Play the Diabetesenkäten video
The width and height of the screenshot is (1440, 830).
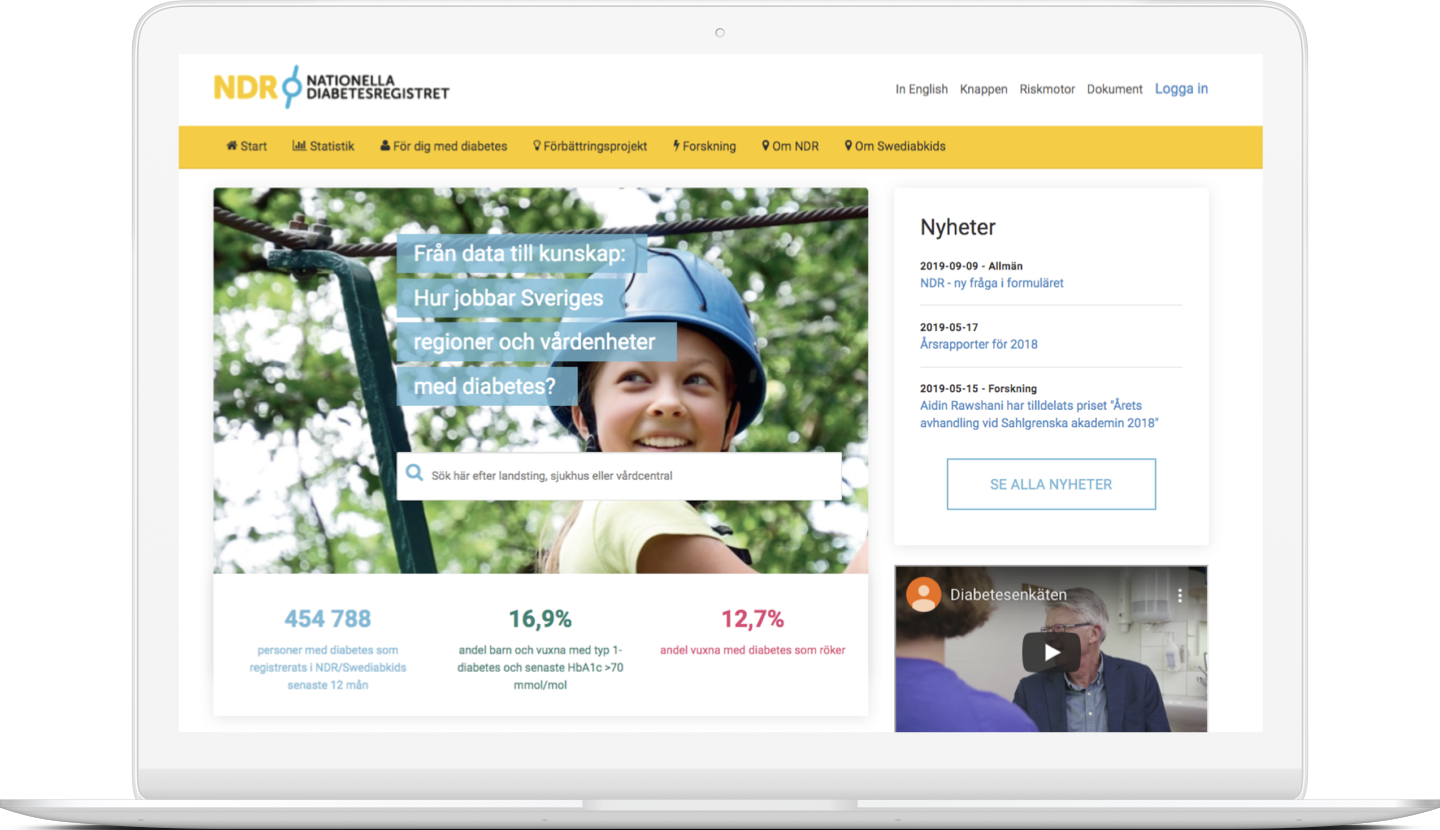click(1051, 652)
